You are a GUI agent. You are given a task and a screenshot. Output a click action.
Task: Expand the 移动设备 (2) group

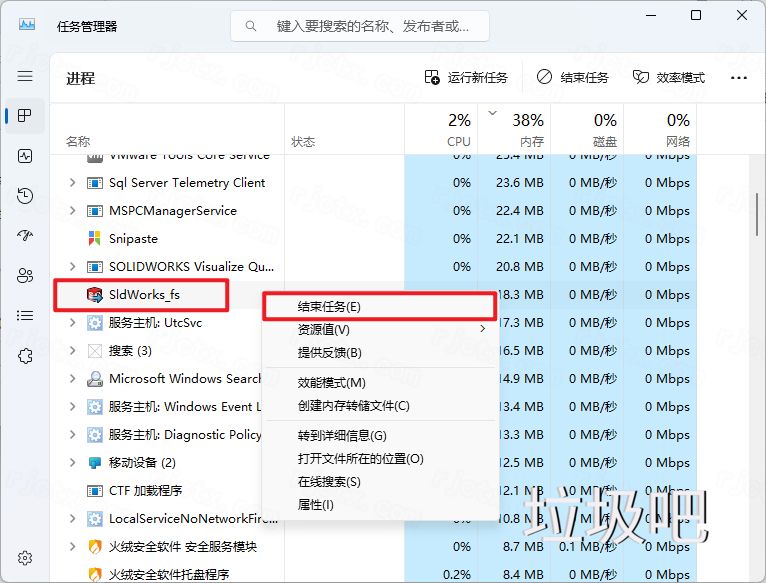click(x=72, y=462)
